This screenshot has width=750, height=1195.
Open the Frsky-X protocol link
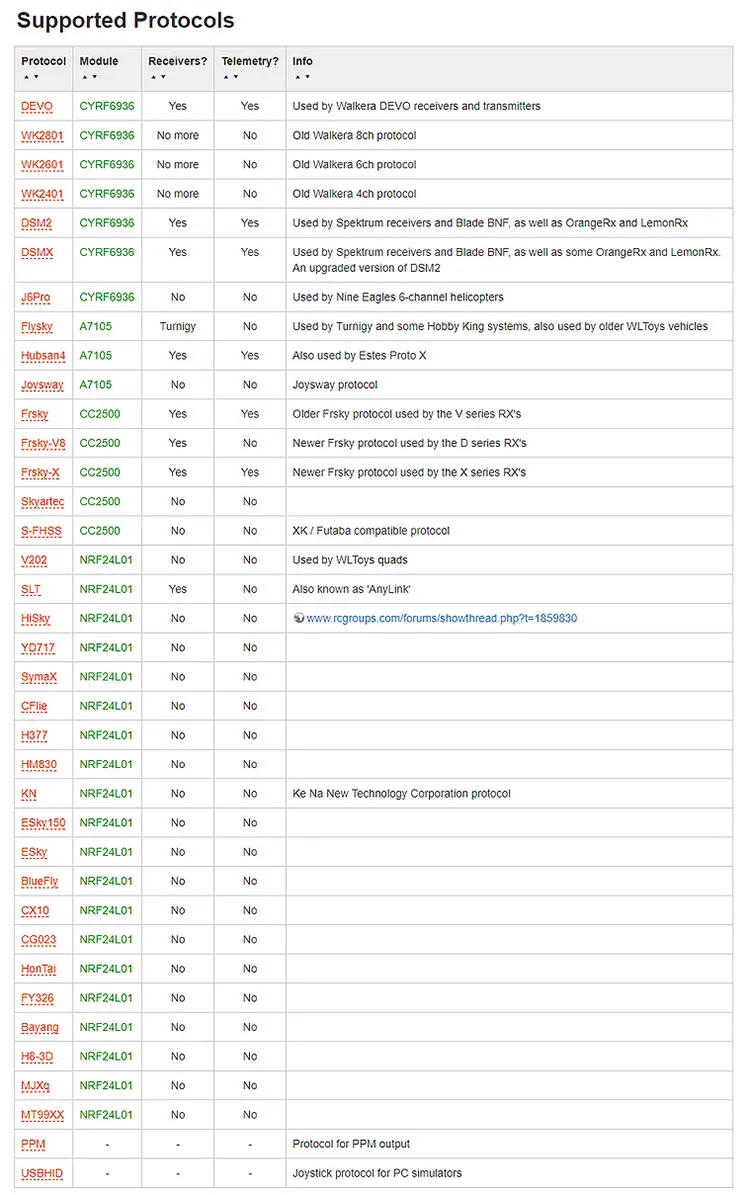(x=40, y=473)
